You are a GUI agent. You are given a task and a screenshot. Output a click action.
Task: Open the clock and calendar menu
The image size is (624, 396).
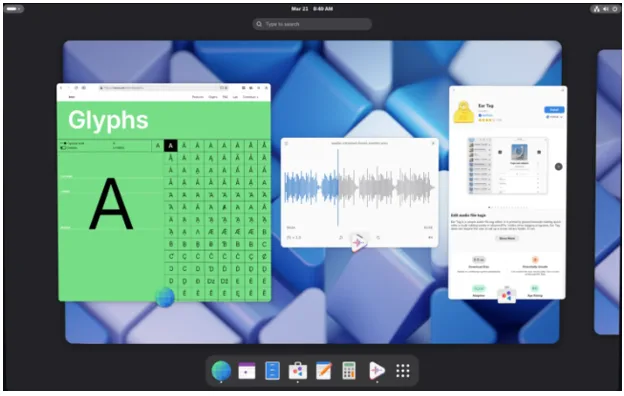point(312,9)
